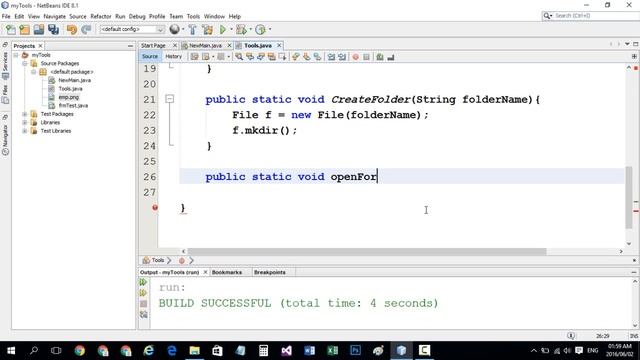Click the editor horizontal scrollbar

point(367,251)
